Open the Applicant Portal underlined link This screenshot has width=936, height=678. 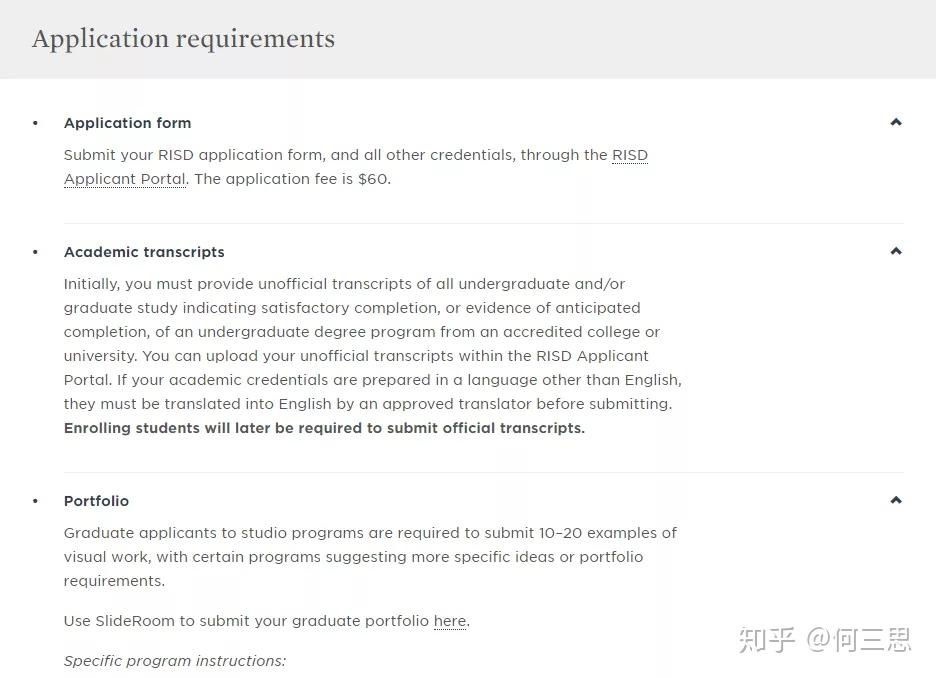click(x=125, y=179)
